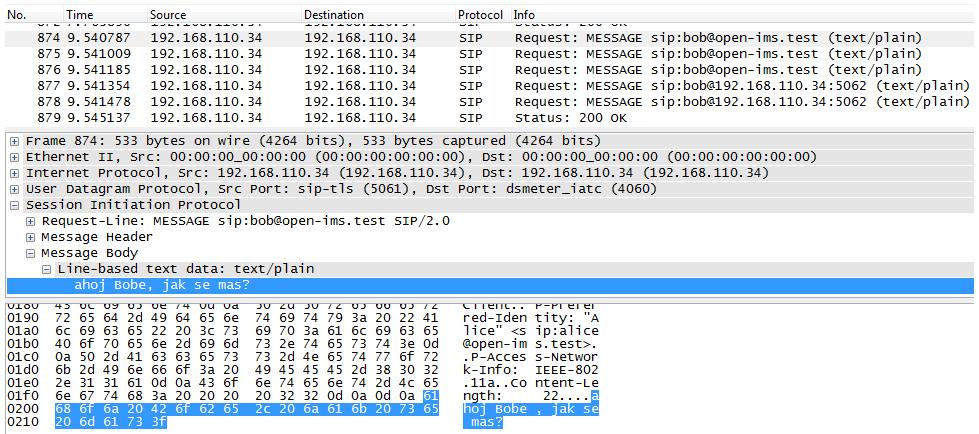This screenshot has width=979, height=434.
Task: Click hex bytes row at offset 01f0
Action: tap(247, 396)
